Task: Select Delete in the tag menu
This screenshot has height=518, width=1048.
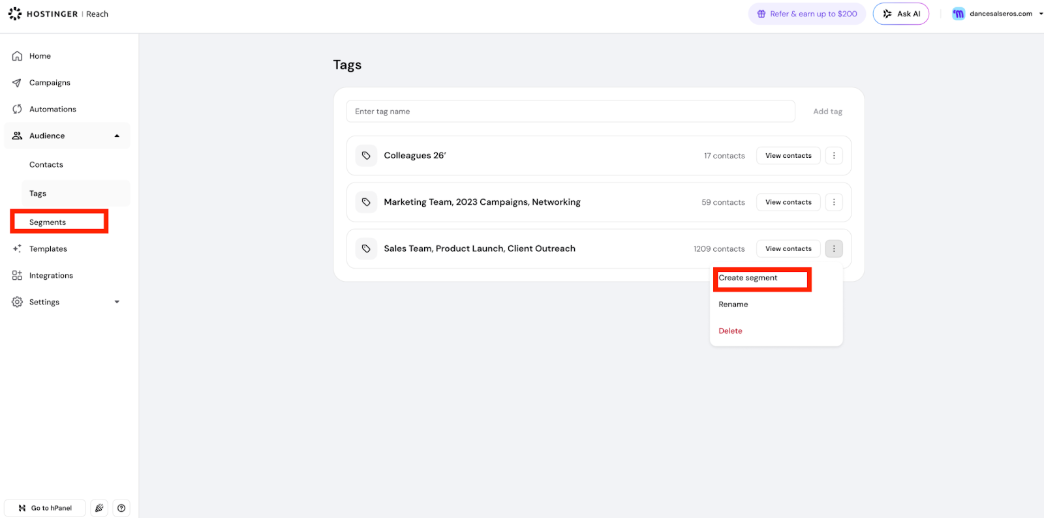Action: coord(731,331)
